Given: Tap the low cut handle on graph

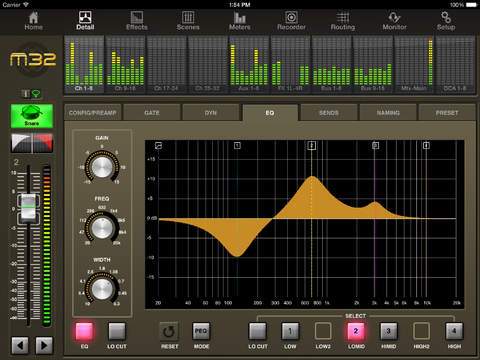Looking at the screenshot, I should 159,145.
